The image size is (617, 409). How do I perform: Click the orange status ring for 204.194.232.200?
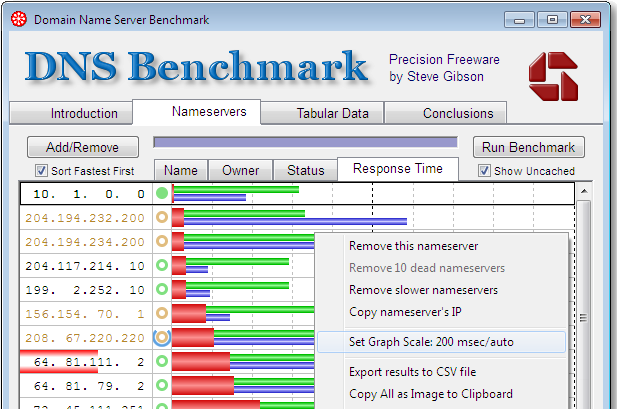162,217
